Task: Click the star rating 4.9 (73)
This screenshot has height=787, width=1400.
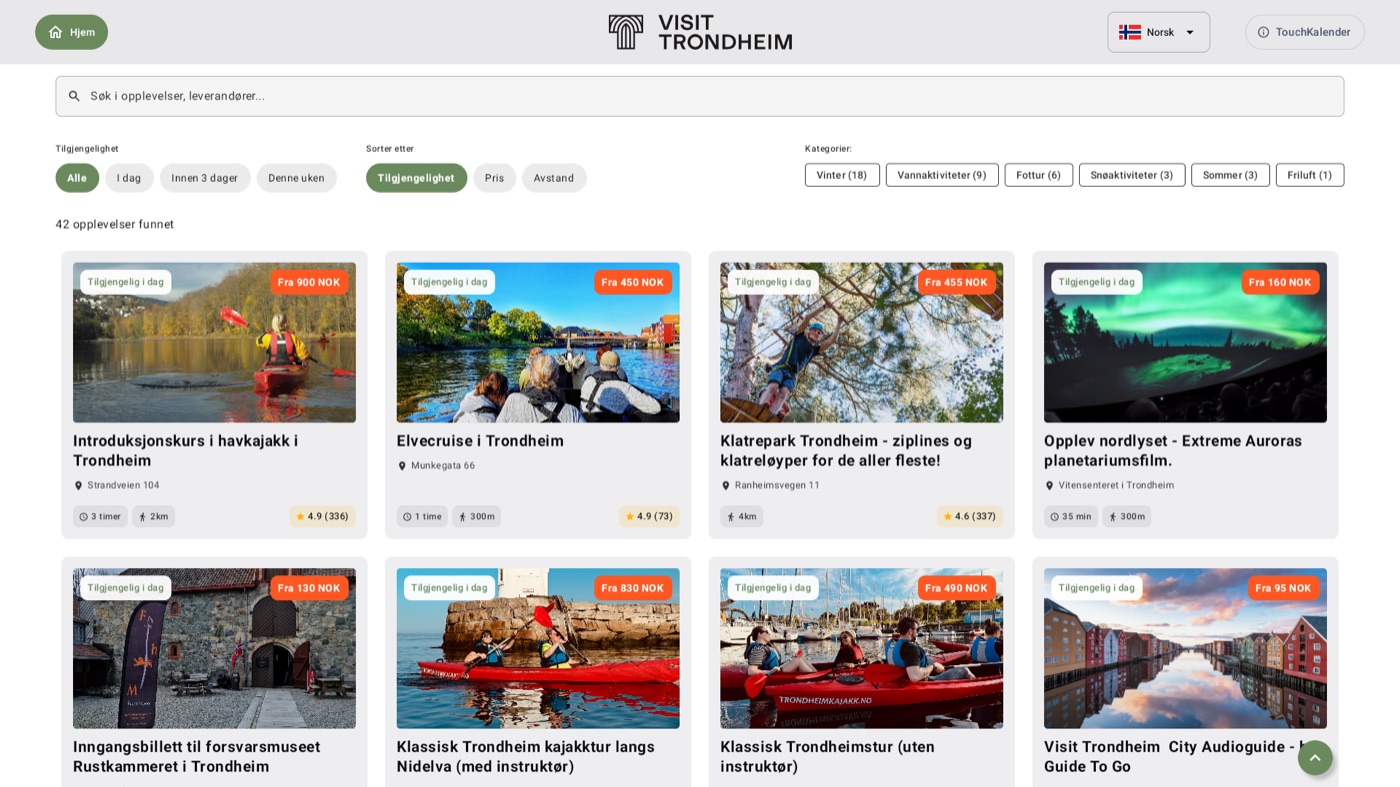Action: 649,517
